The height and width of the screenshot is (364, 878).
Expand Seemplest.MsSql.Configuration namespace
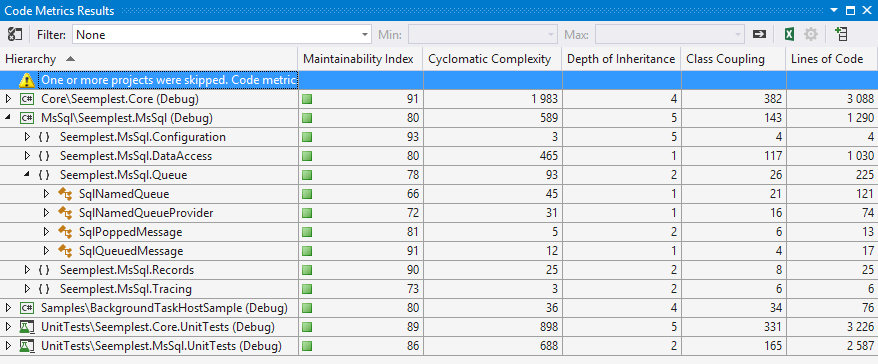pyautogui.click(x=27, y=137)
